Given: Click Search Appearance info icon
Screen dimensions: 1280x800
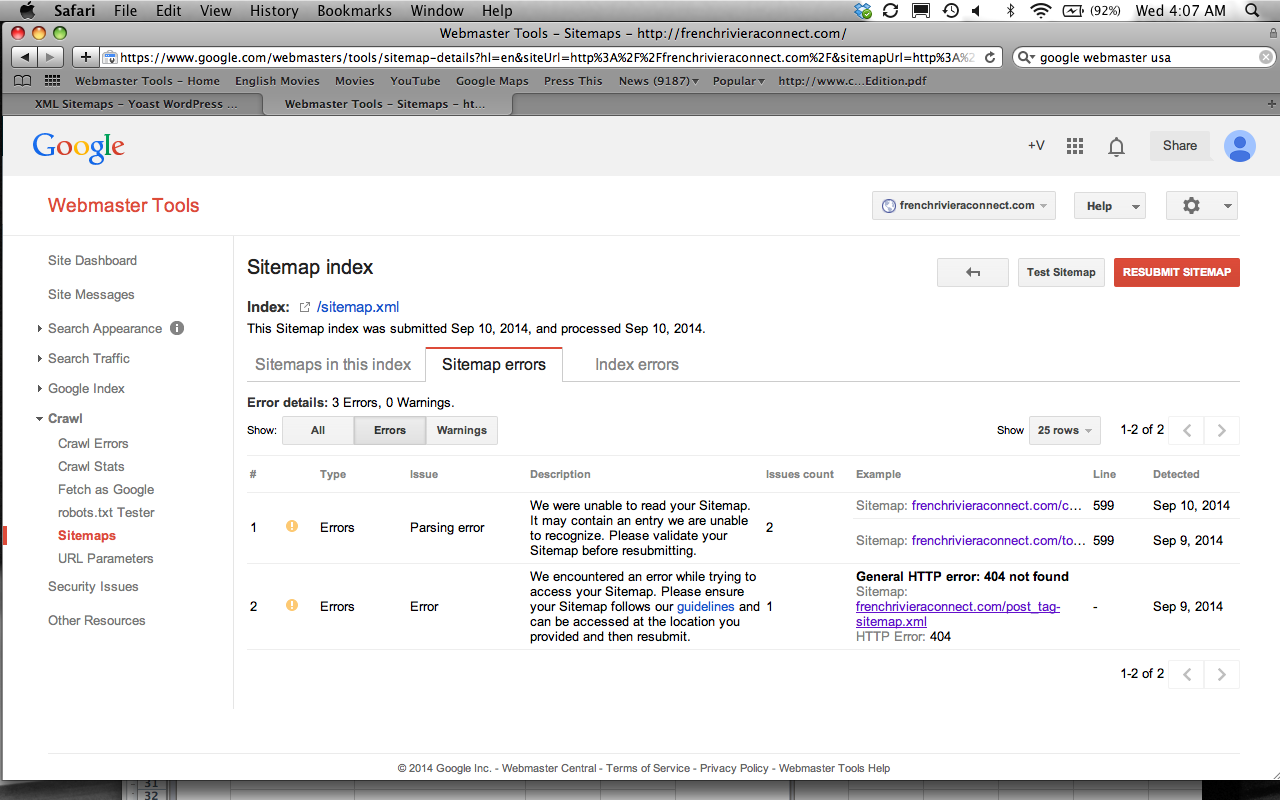Looking at the screenshot, I should click(x=177, y=328).
